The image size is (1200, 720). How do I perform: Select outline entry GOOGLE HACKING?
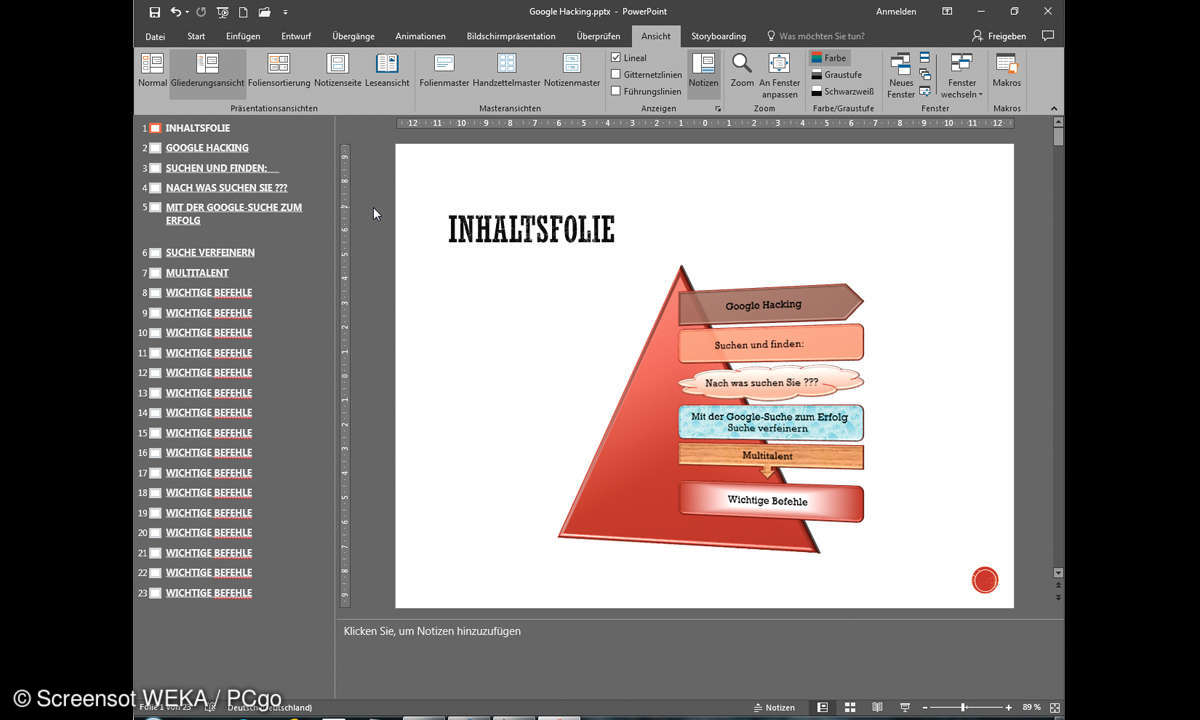point(207,148)
